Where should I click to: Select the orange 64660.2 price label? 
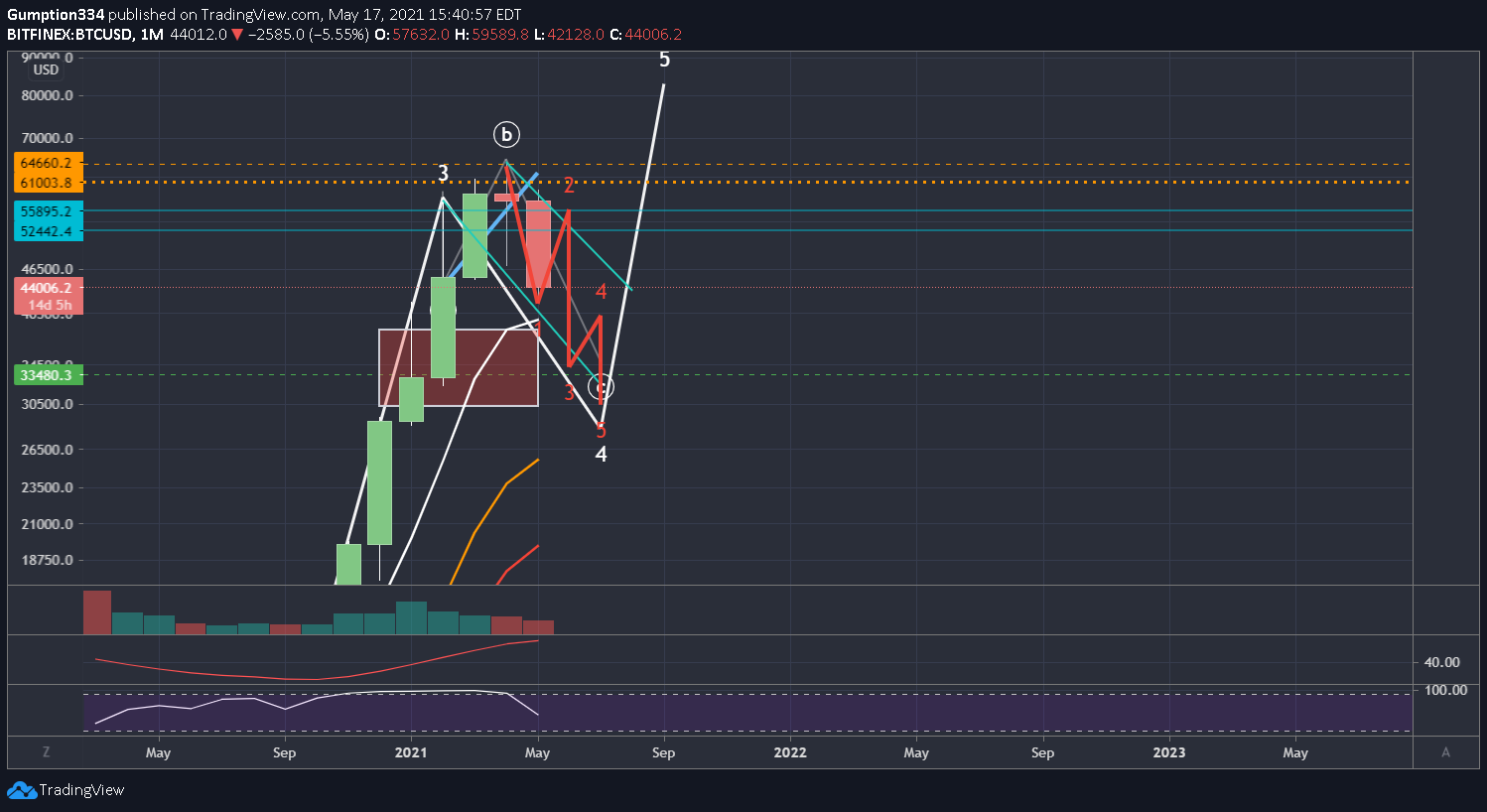(x=47, y=163)
